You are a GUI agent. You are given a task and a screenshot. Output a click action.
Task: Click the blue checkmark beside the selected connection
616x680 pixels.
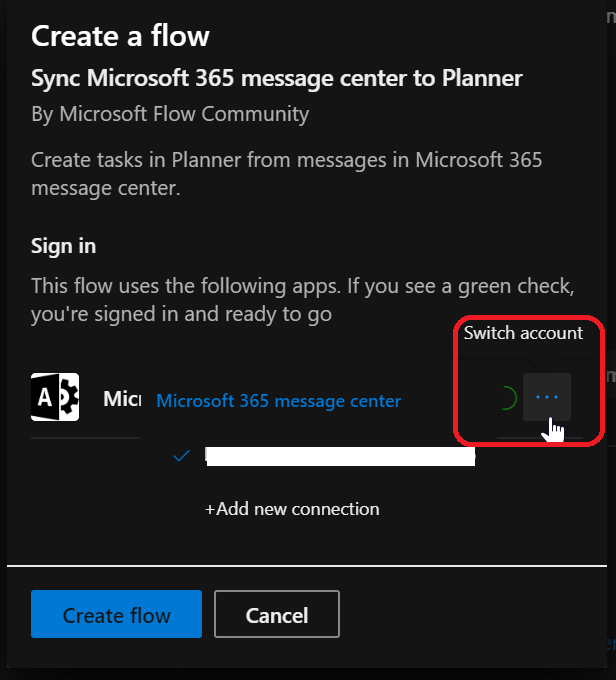181,455
